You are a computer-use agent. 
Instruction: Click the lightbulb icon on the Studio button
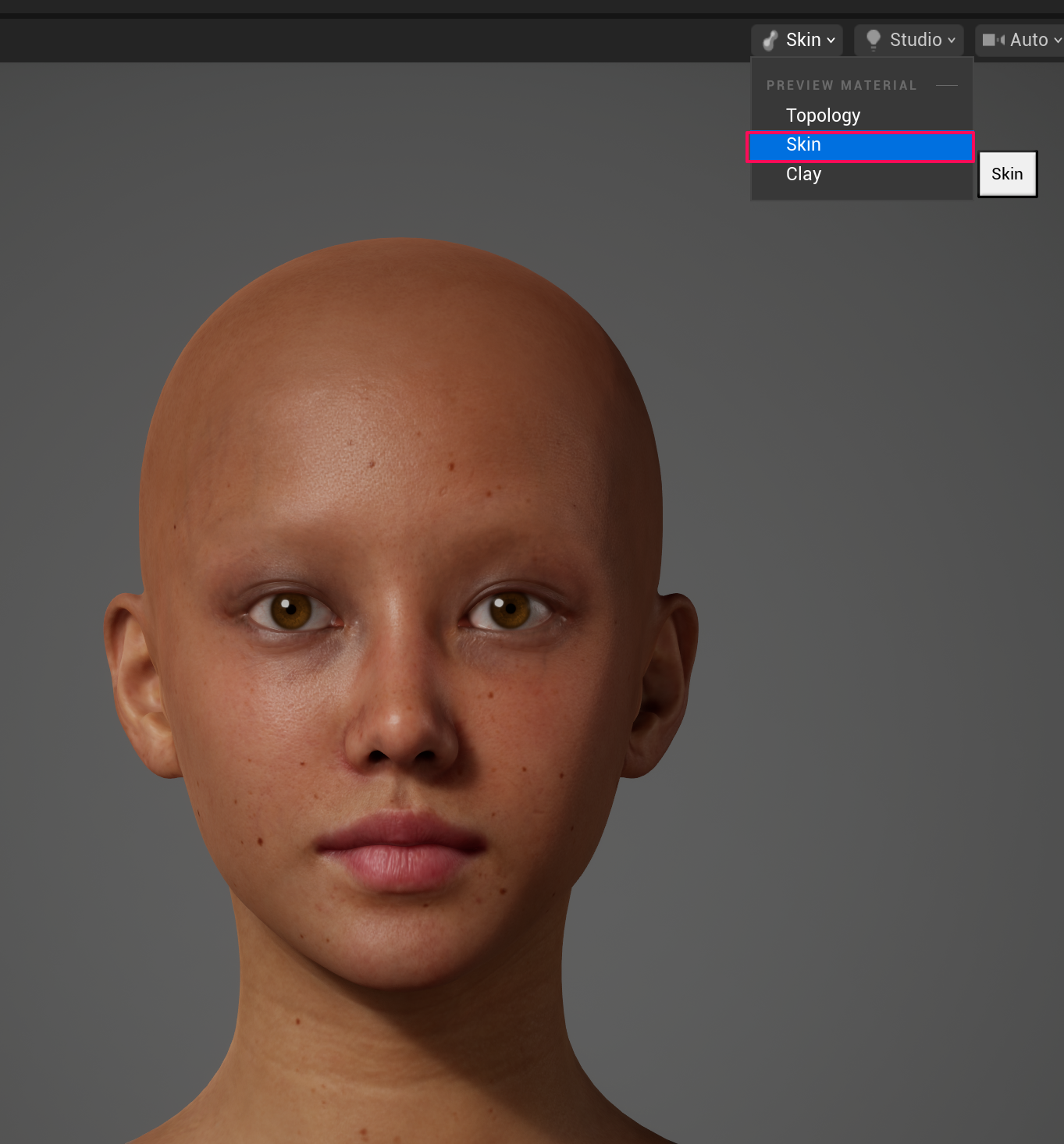(872, 40)
